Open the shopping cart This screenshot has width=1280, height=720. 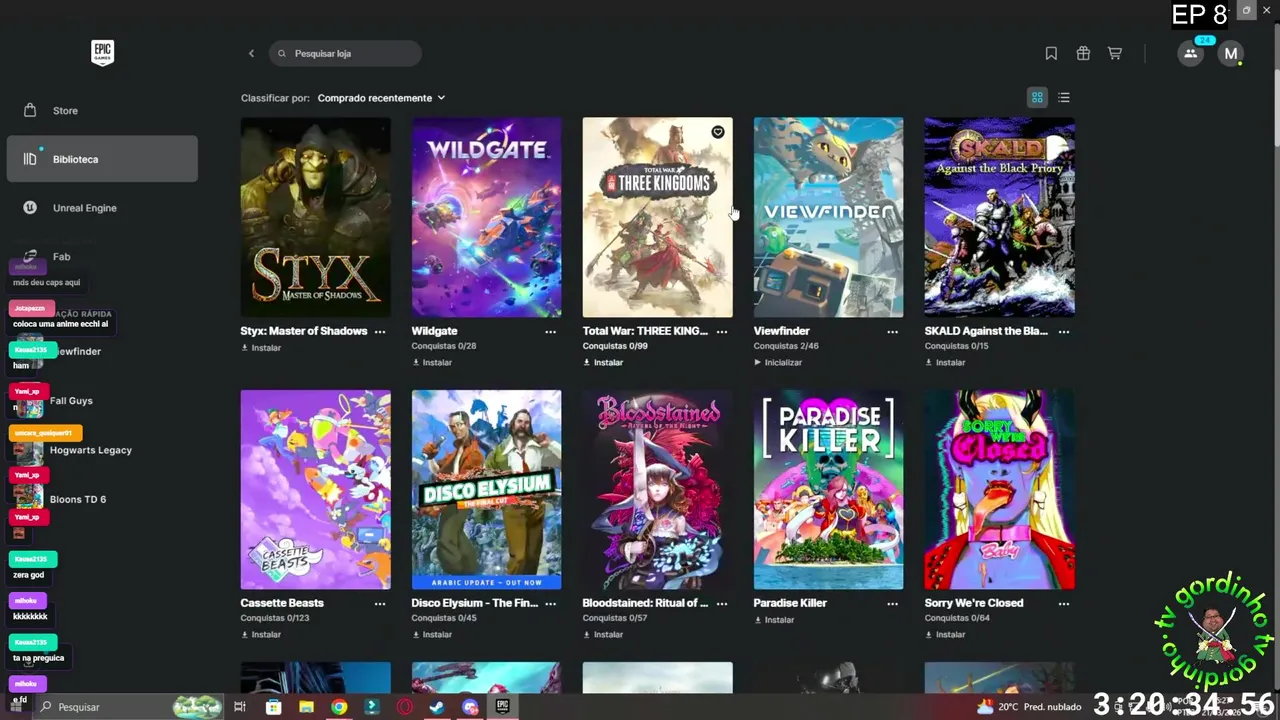point(1115,54)
